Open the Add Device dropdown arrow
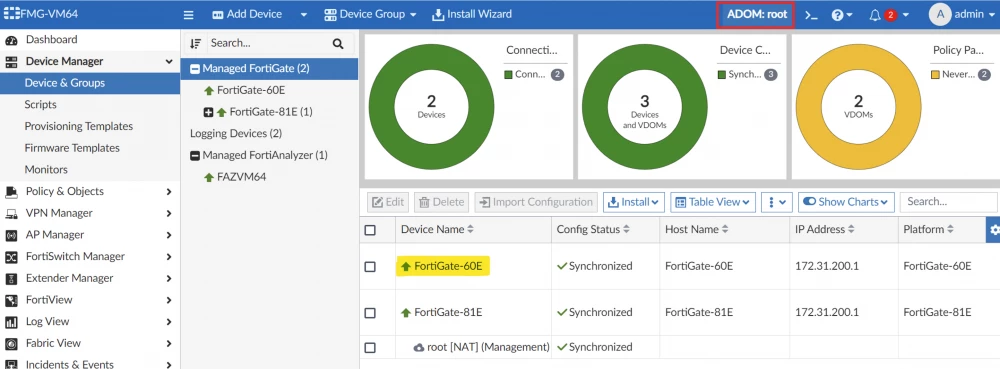This screenshot has width=1000, height=369. (x=304, y=15)
